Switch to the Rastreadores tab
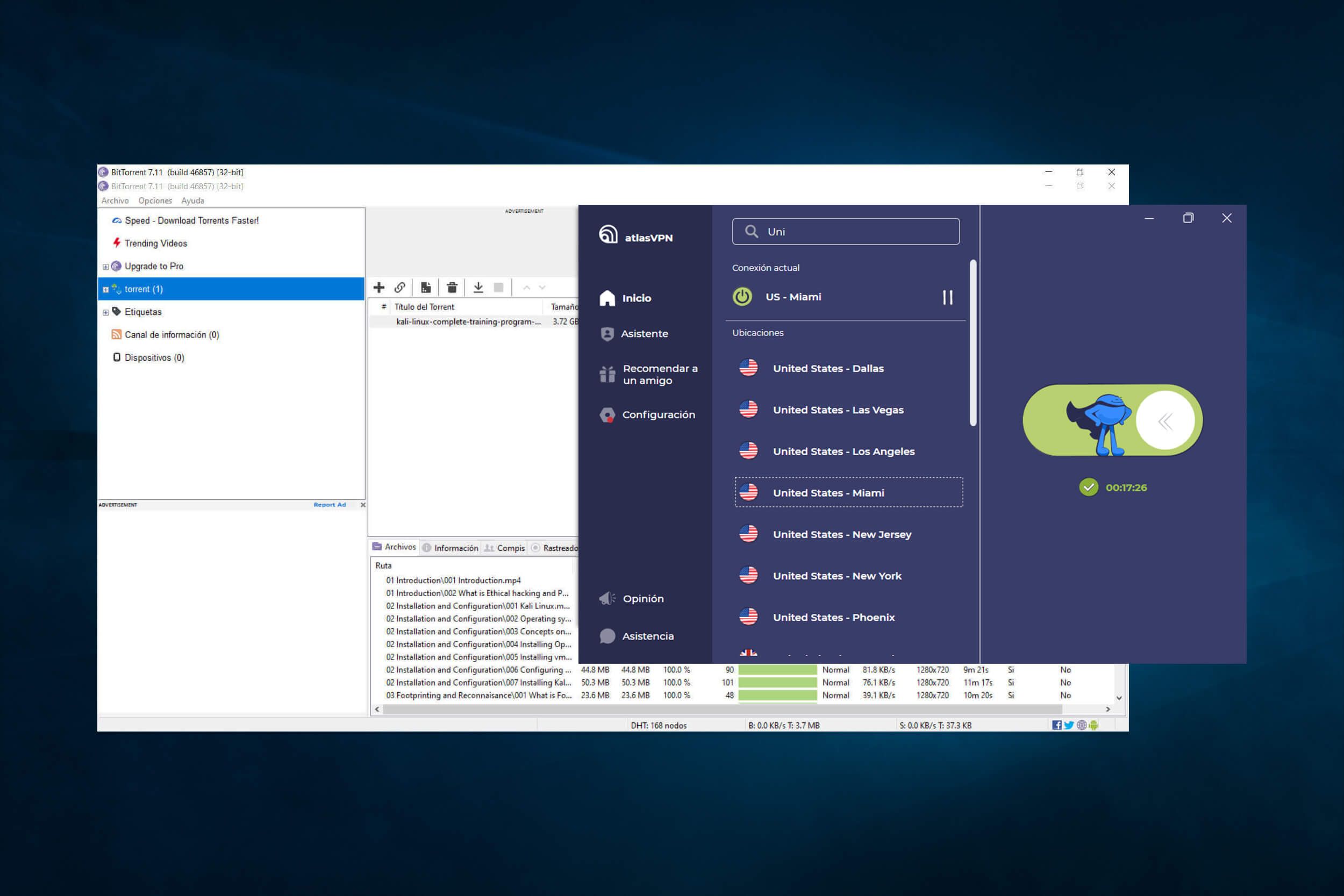This screenshot has height=896, width=1344. tap(554, 548)
